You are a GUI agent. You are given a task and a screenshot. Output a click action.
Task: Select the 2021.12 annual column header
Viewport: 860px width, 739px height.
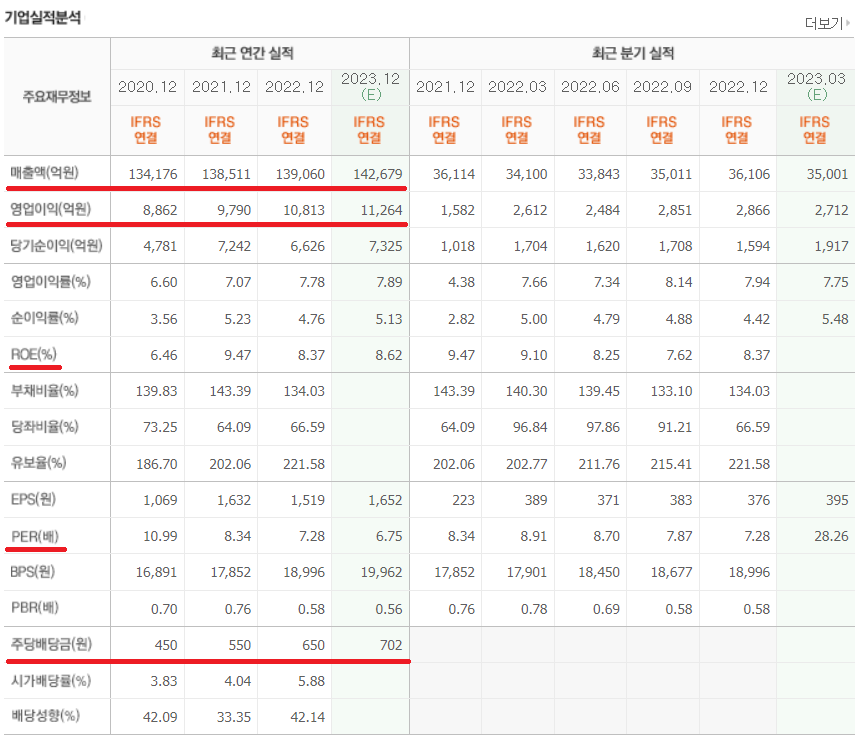coord(220,88)
